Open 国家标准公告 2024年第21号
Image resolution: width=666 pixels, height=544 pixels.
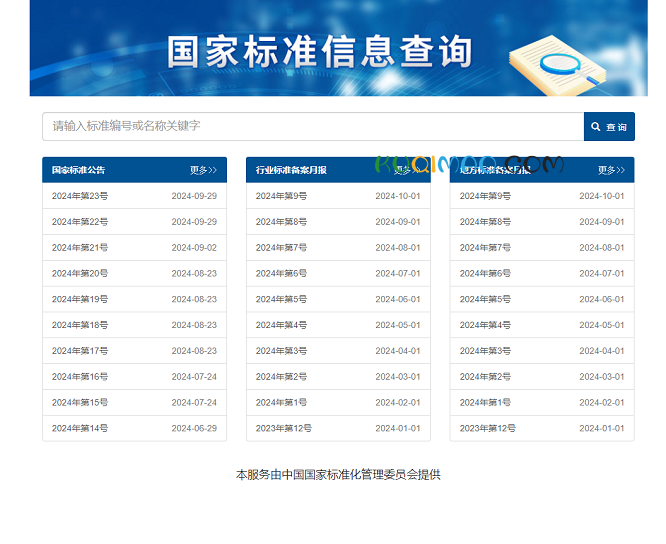(80, 248)
